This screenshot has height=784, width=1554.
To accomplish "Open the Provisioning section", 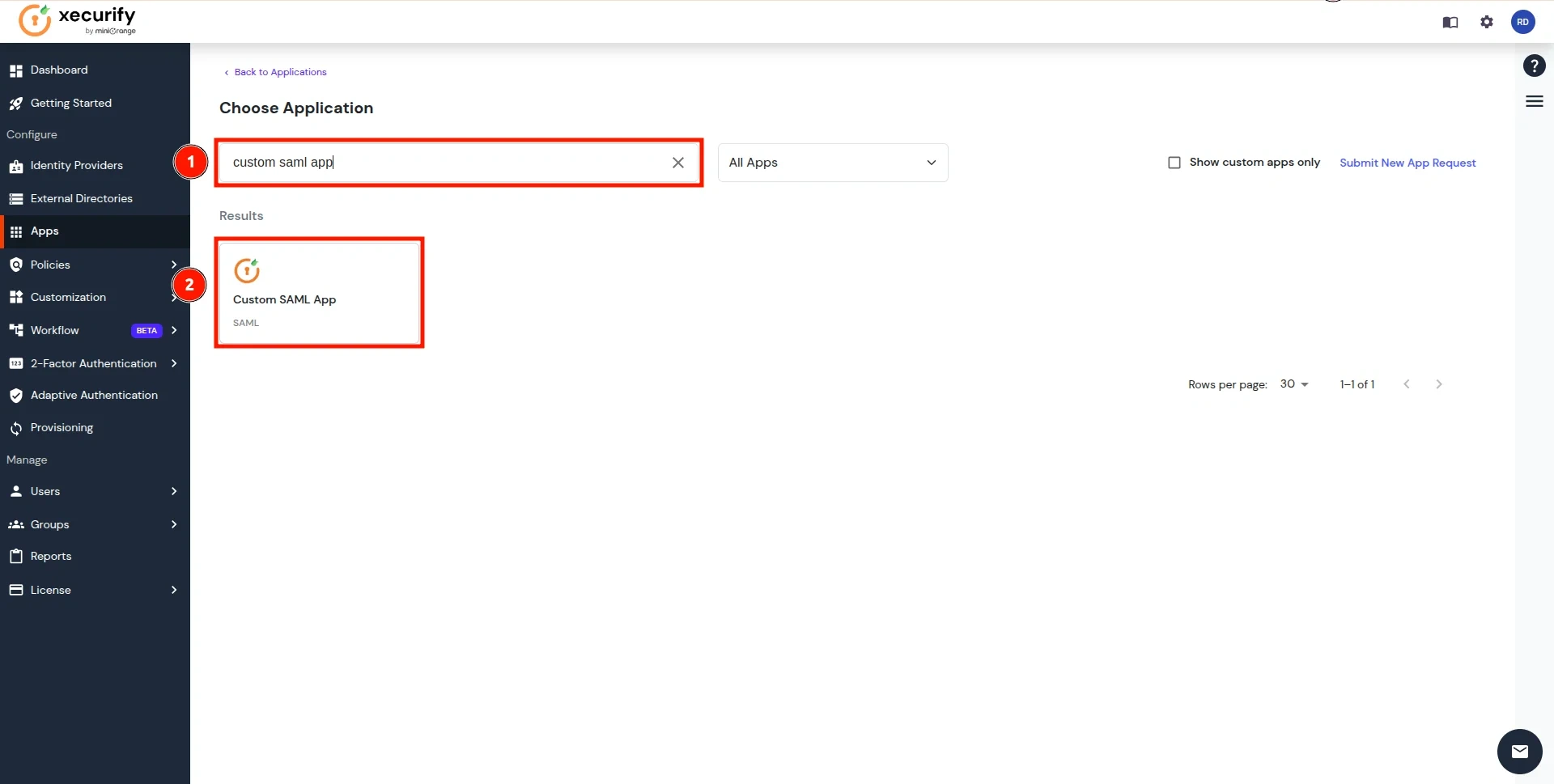I will coord(62,427).
